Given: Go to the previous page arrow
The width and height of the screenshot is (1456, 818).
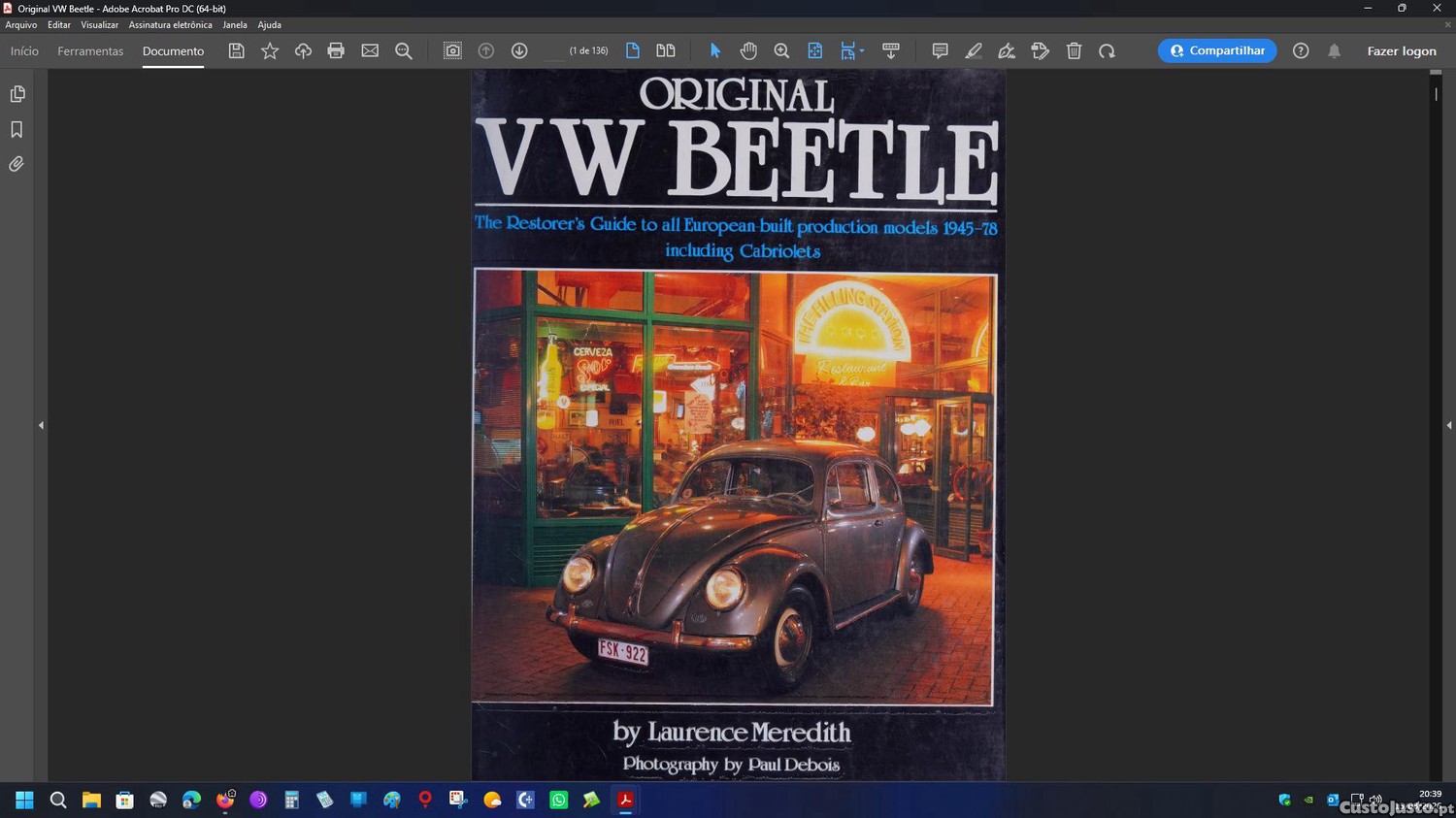Looking at the screenshot, I should click(486, 50).
